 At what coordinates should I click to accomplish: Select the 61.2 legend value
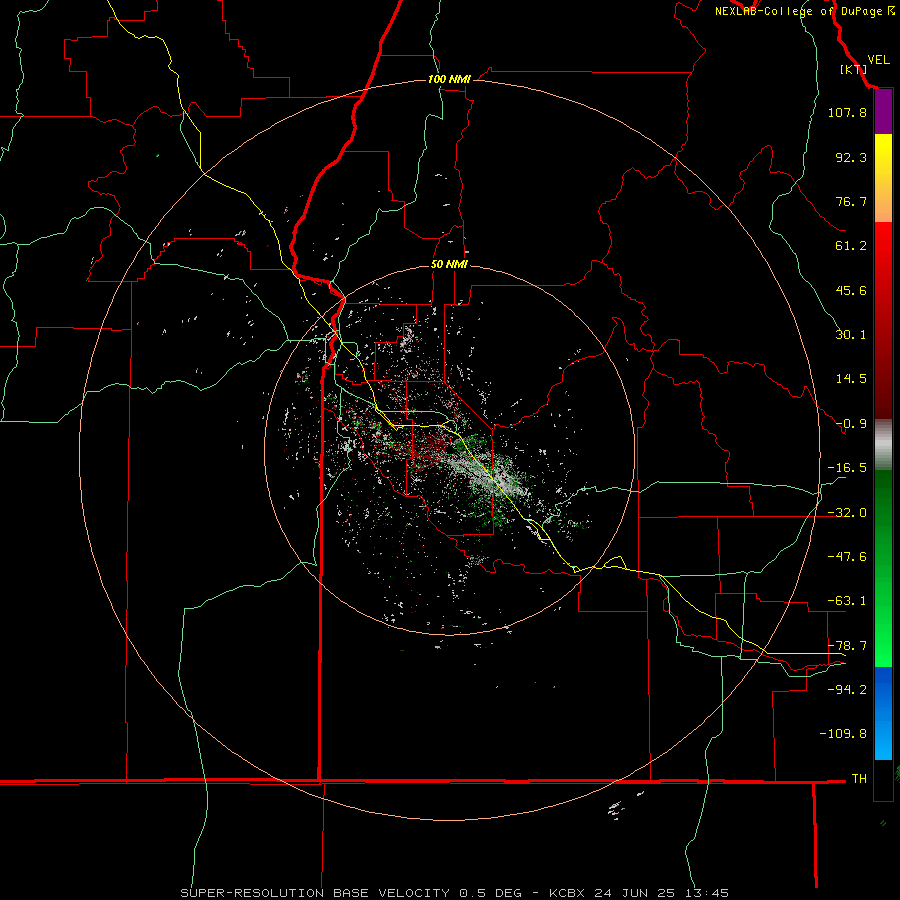tap(851, 246)
